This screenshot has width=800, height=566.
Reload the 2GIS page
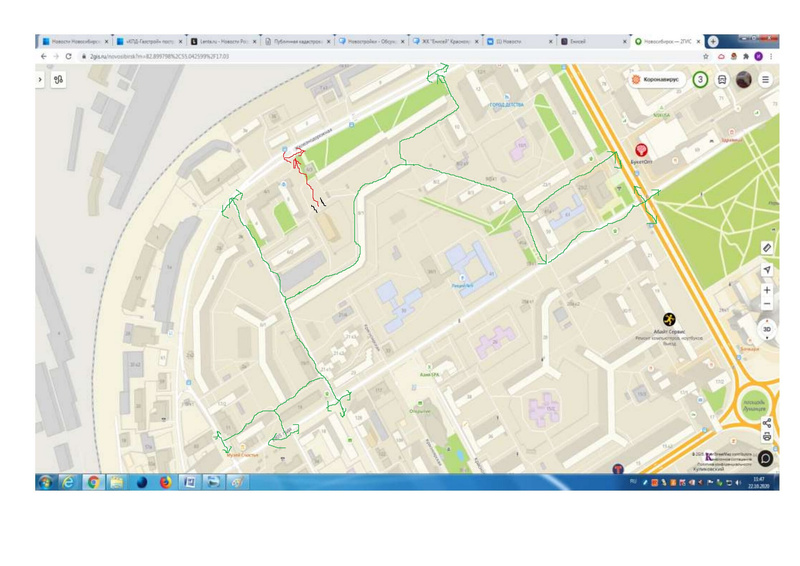(x=68, y=56)
